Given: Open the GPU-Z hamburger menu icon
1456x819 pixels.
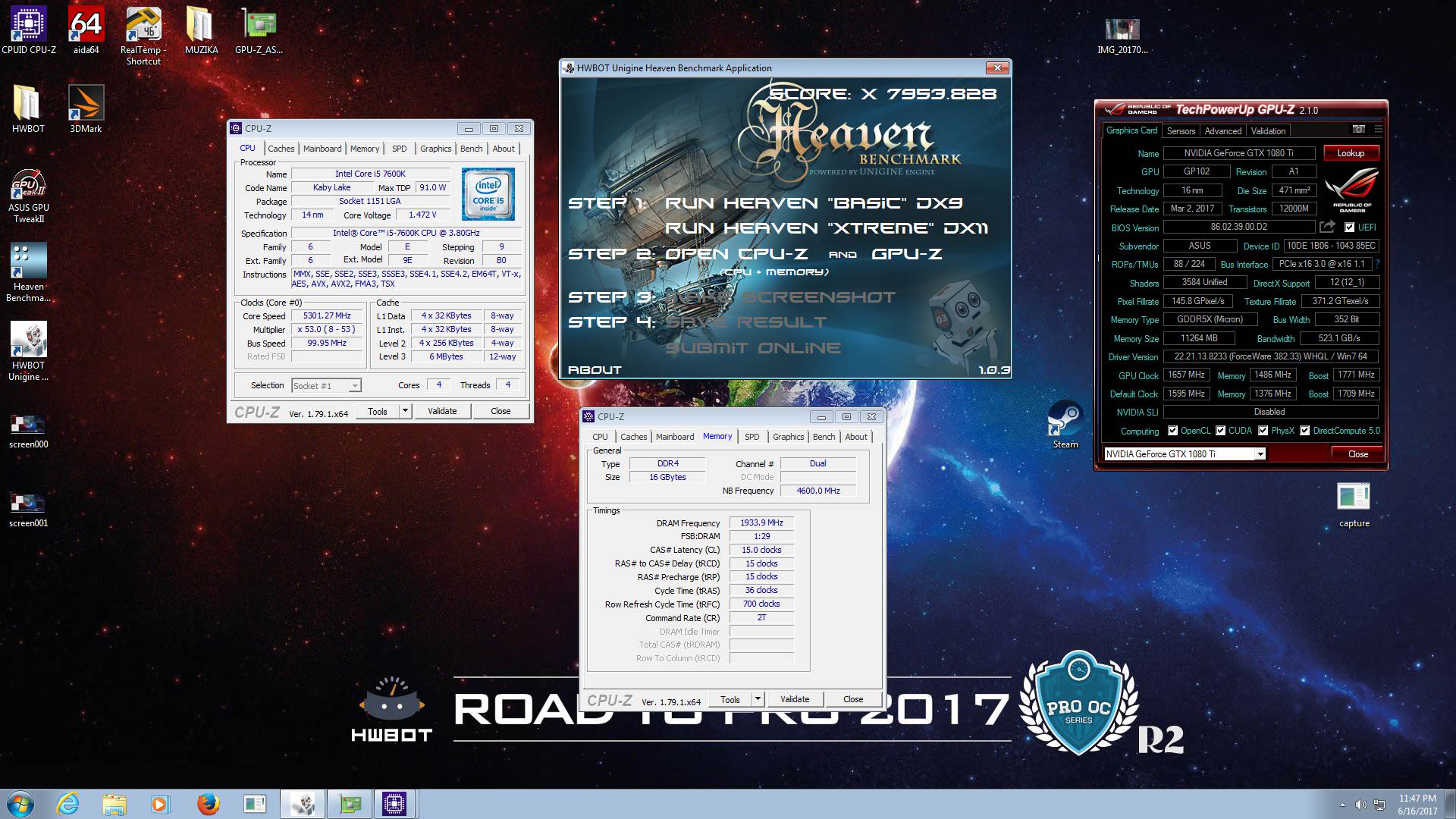Looking at the screenshot, I should (x=1378, y=130).
